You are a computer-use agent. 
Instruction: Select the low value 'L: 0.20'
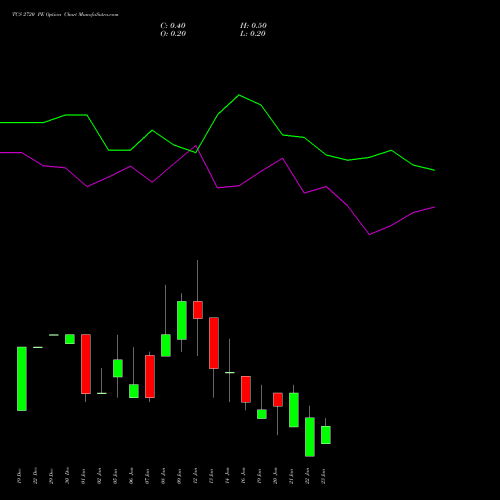(x=253, y=34)
